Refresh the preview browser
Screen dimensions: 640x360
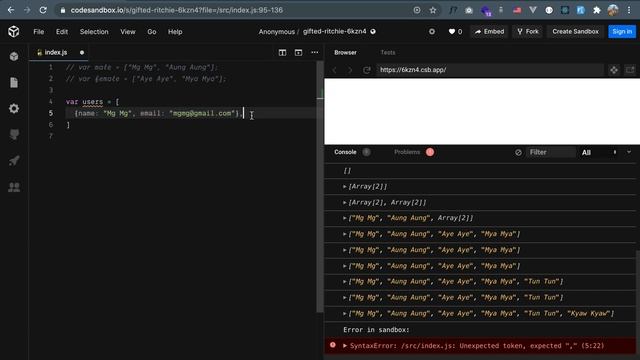coord(367,70)
